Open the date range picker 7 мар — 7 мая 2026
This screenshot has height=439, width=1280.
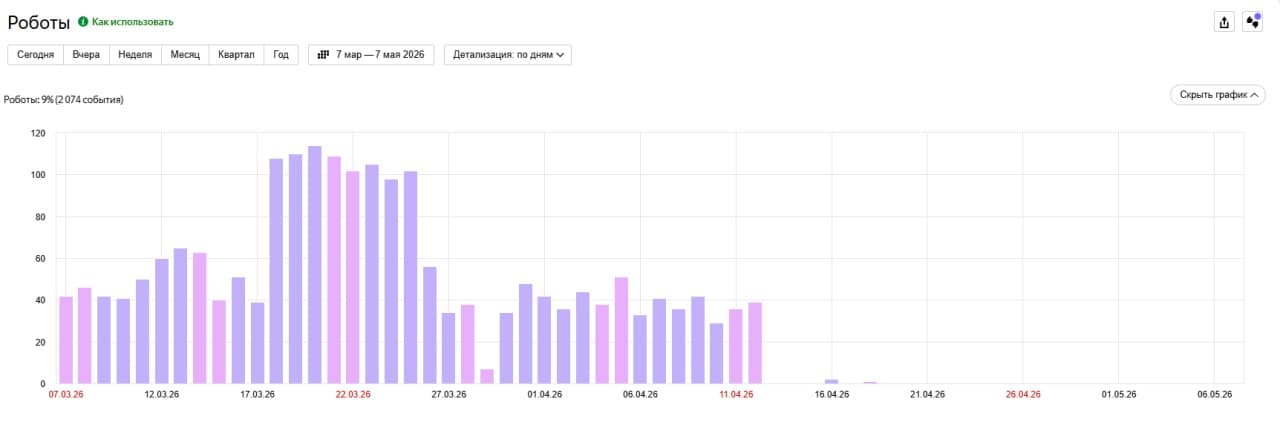point(371,55)
